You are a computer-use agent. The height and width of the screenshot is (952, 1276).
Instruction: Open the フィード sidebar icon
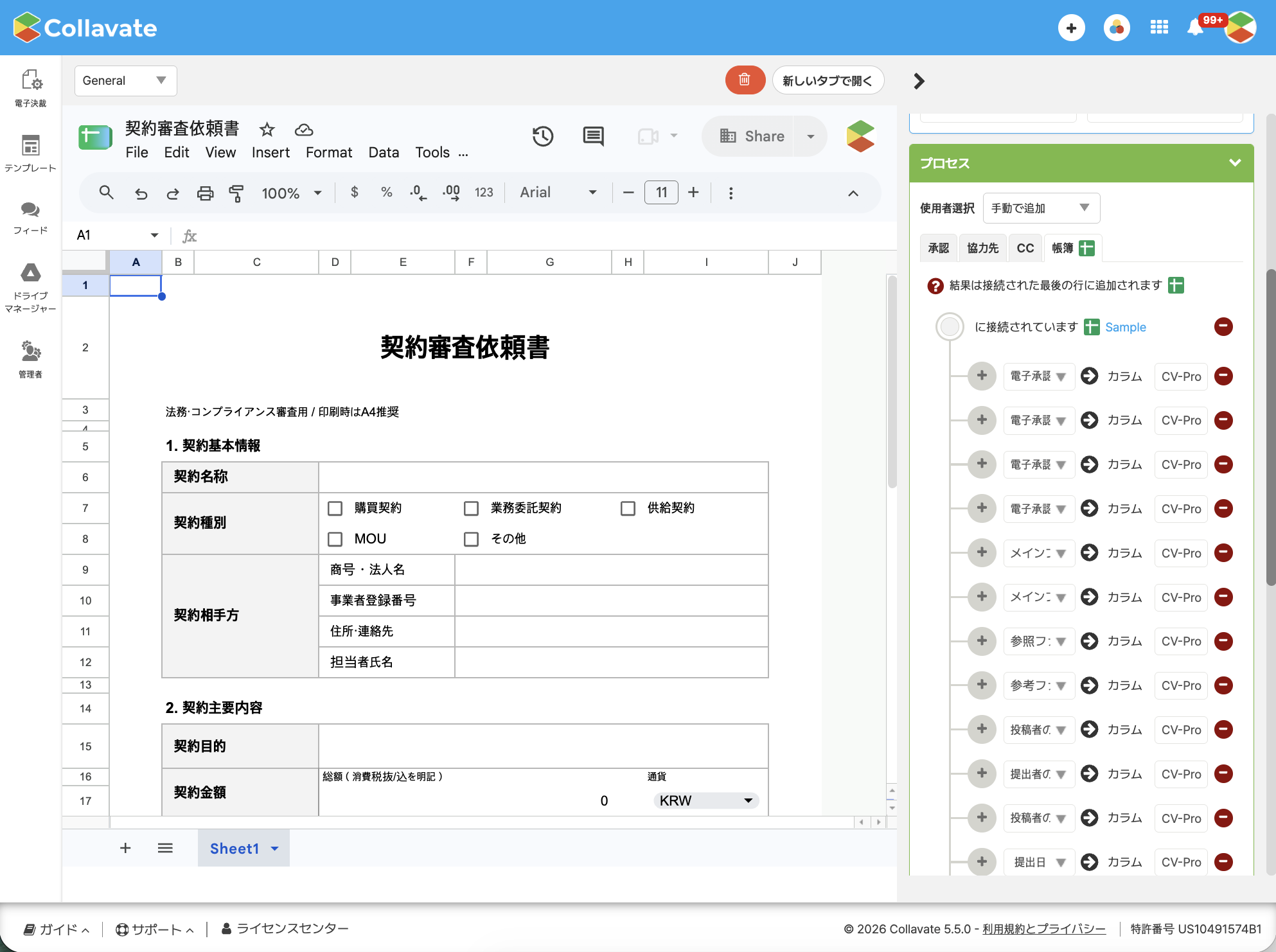31,218
